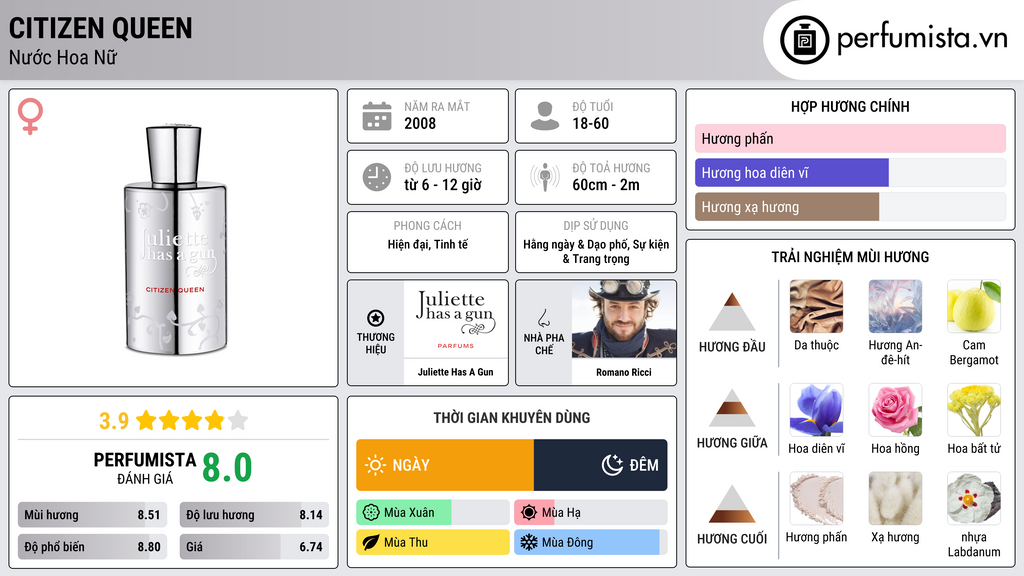Click the pink Hương phấn accord bar

click(x=850, y=138)
